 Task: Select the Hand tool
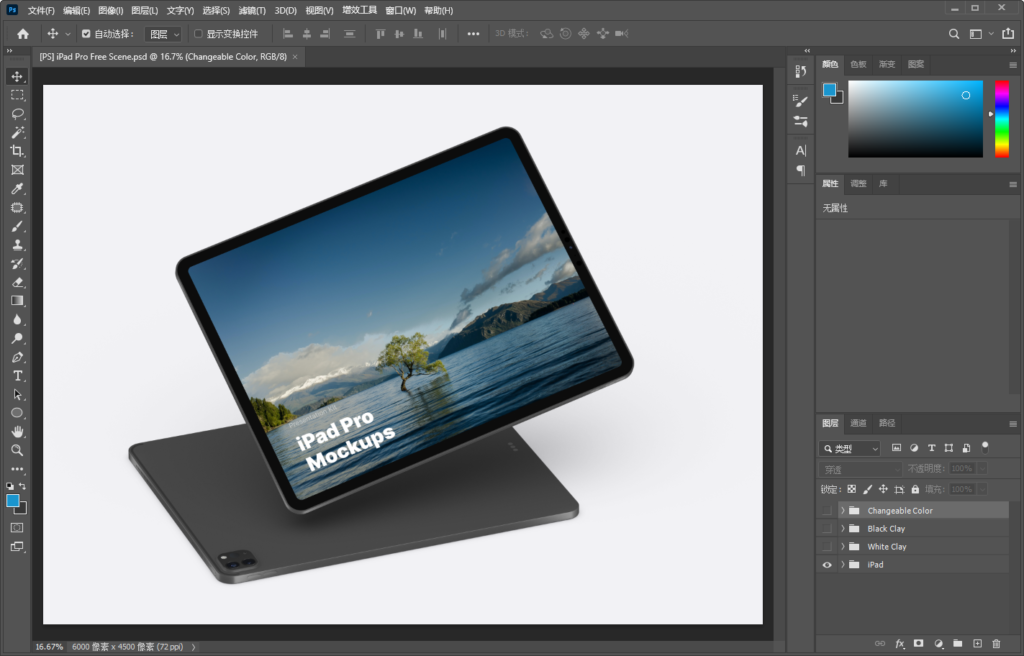(x=17, y=432)
